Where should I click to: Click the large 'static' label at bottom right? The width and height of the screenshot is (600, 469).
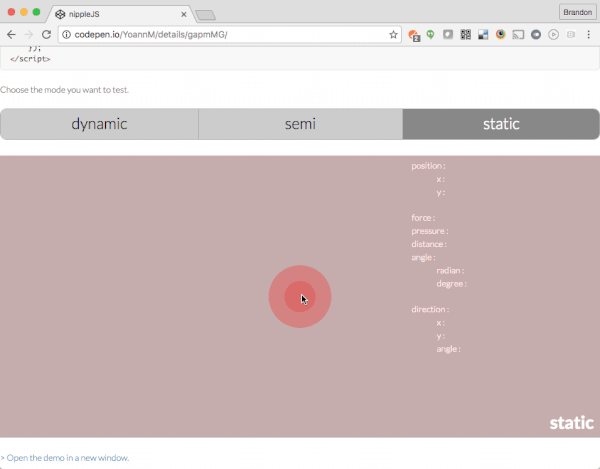click(x=572, y=423)
